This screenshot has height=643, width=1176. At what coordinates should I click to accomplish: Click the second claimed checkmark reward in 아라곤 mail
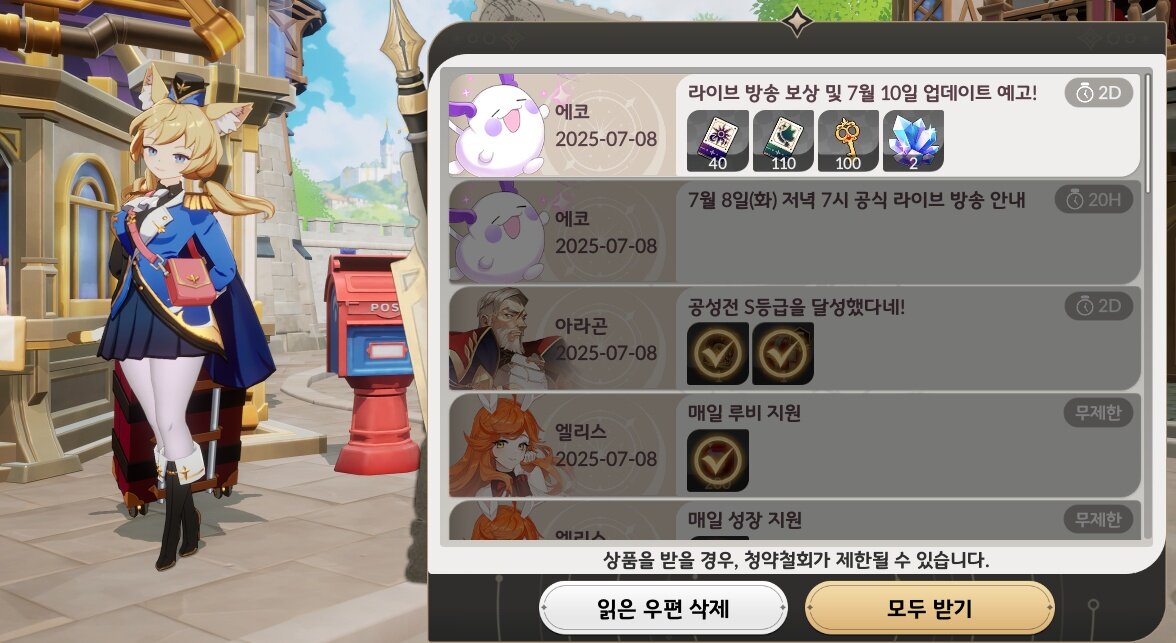pyautogui.click(x=783, y=353)
